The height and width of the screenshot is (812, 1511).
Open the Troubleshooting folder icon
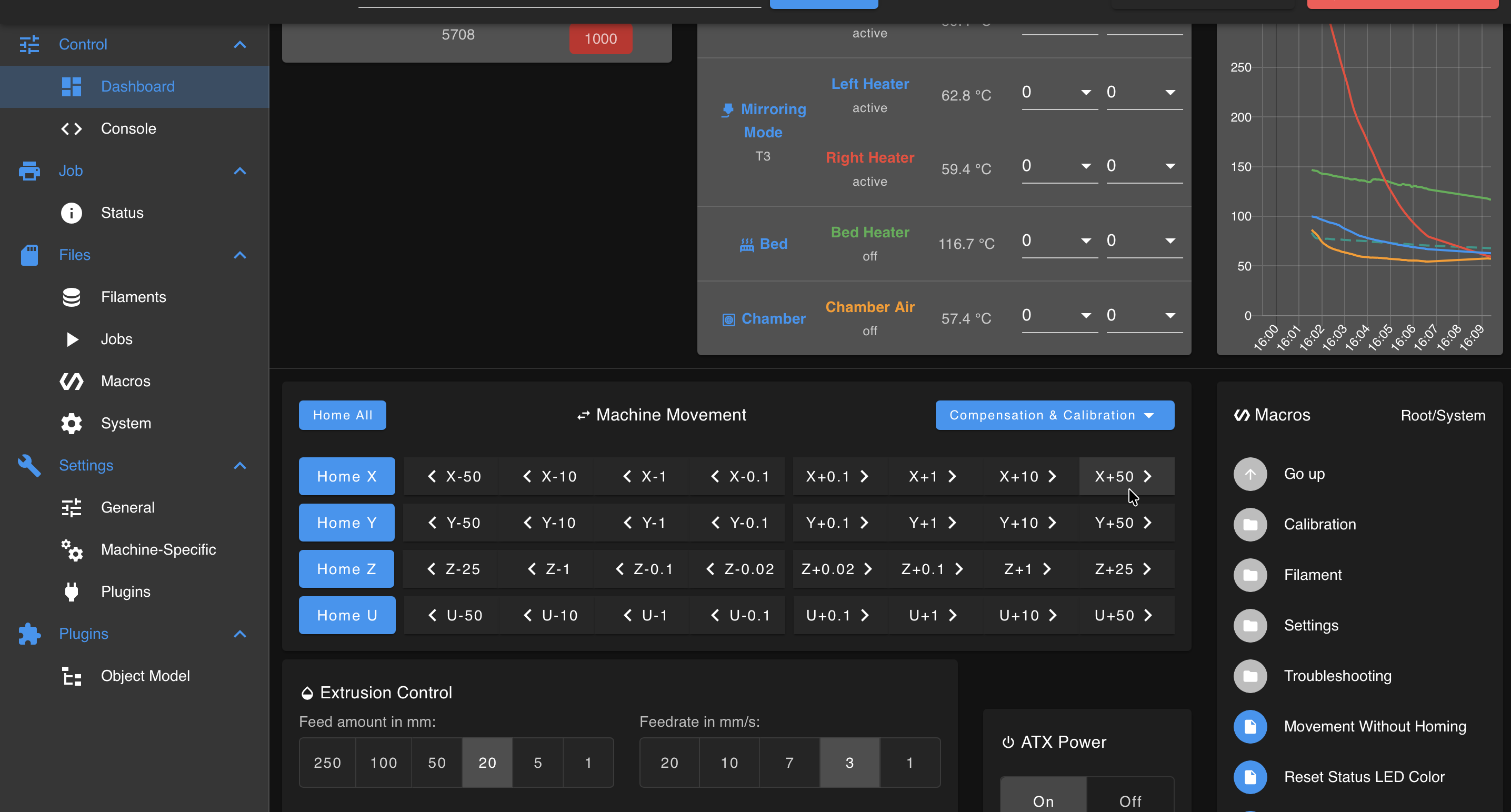[1250, 676]
